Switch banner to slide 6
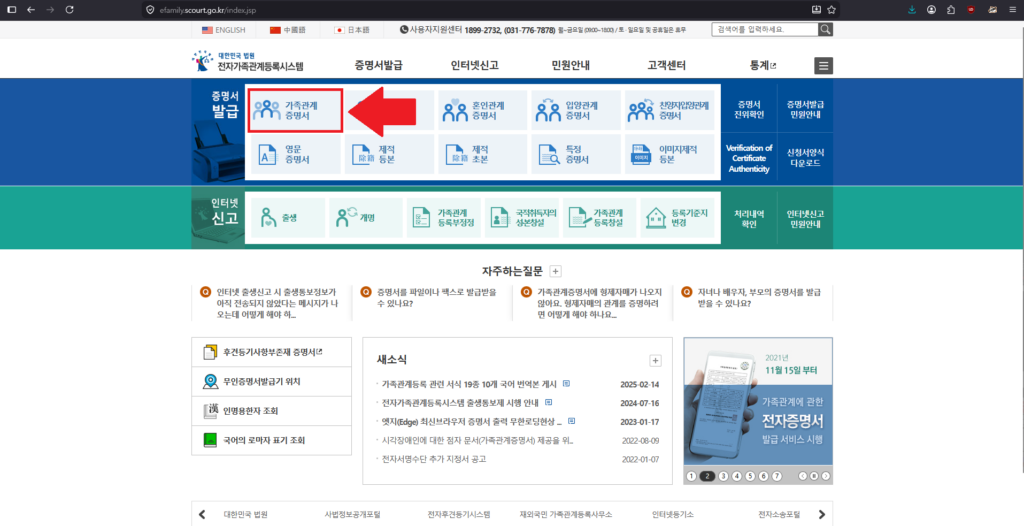The image size is (1024, 526). coord(763,476)
